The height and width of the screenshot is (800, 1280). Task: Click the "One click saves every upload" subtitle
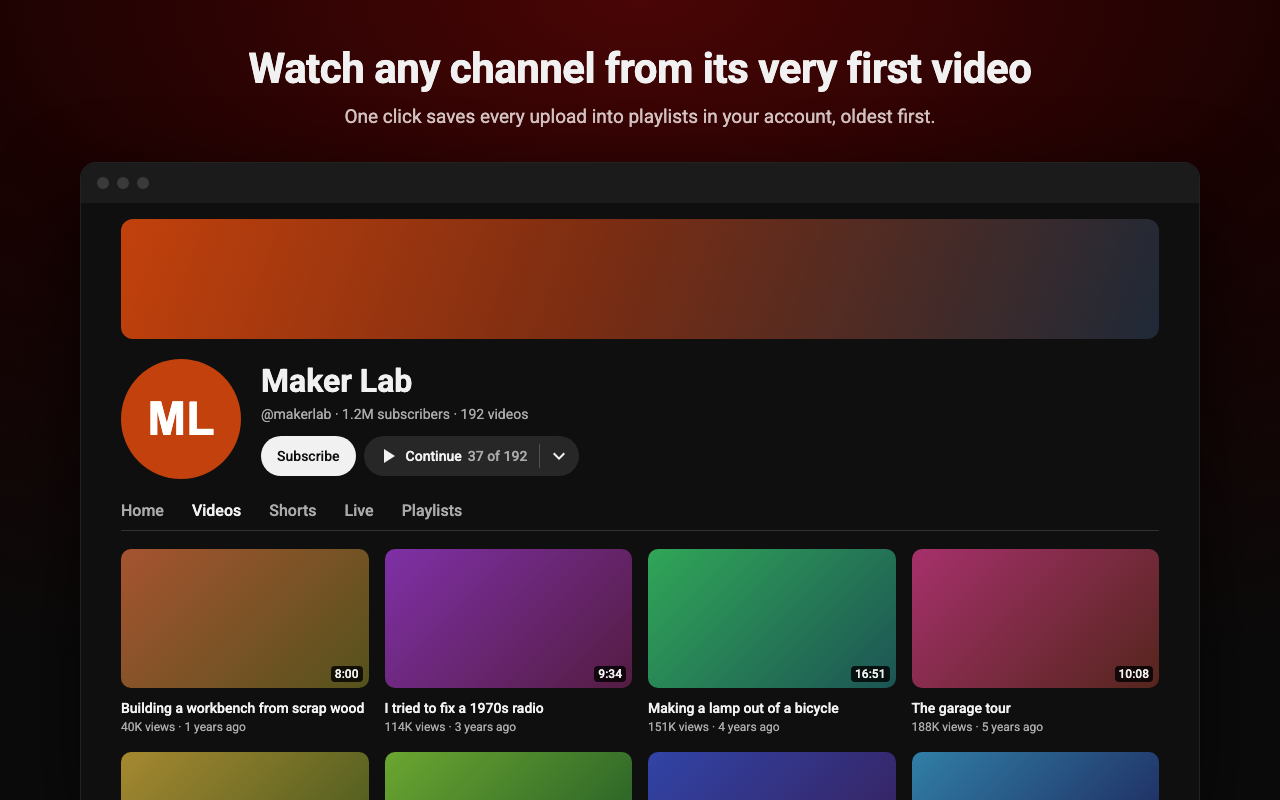pyautogui.click(x=640, y=117)
